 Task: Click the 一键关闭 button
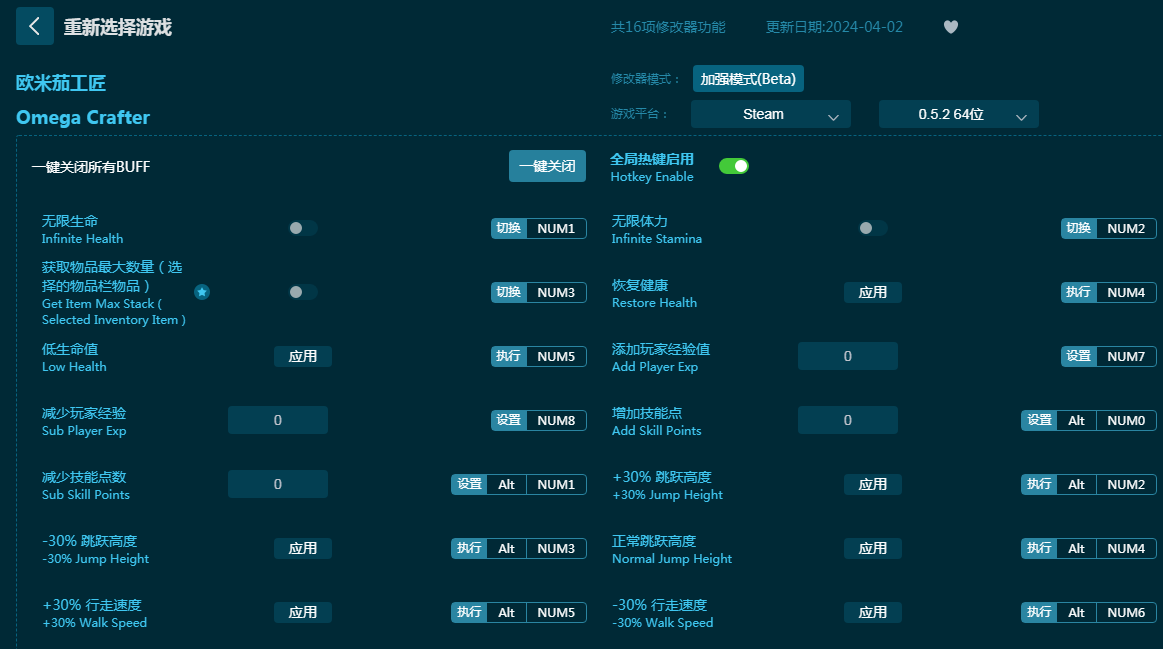click(547, 166)
